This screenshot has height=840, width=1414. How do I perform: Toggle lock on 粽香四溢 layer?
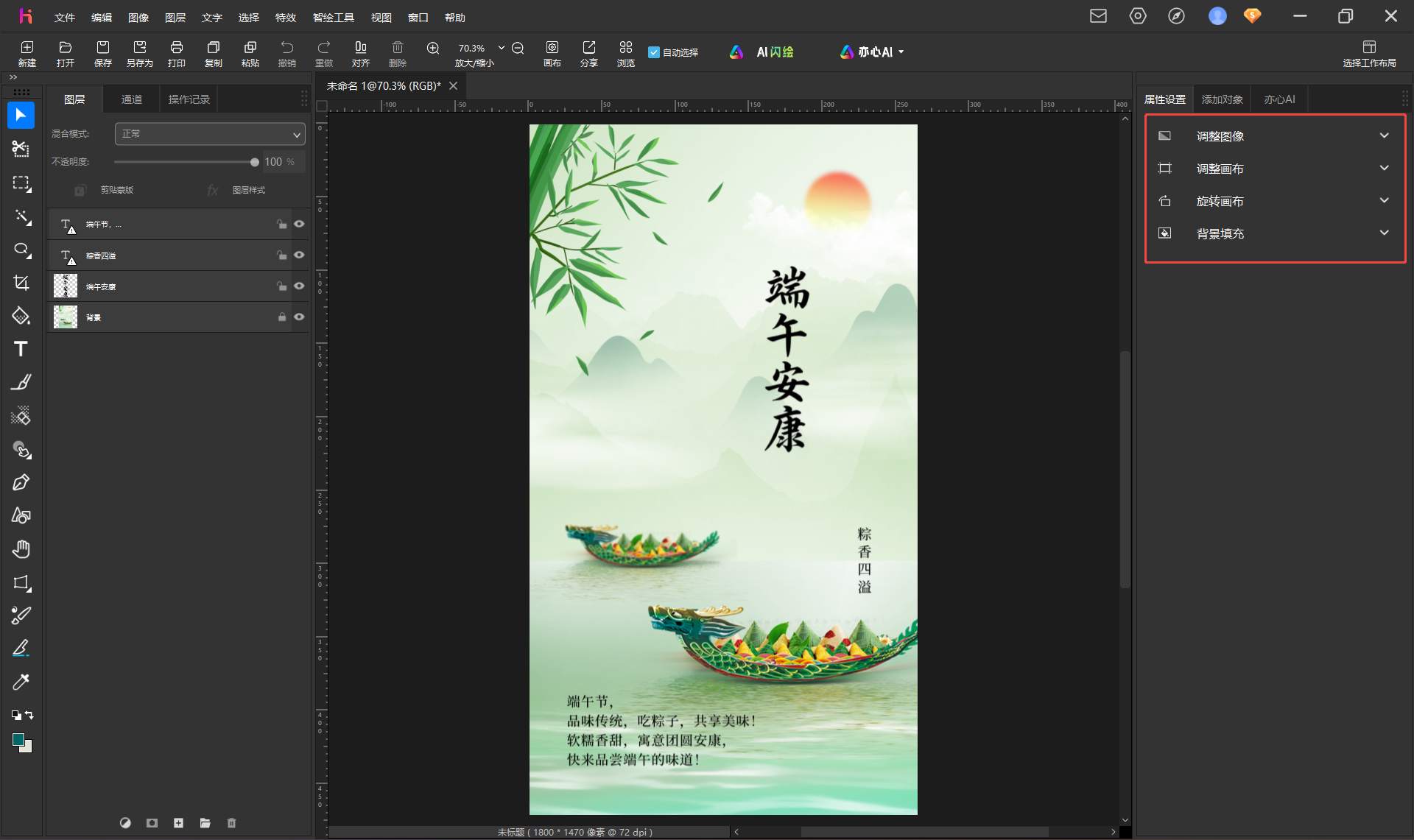(281, 255)
